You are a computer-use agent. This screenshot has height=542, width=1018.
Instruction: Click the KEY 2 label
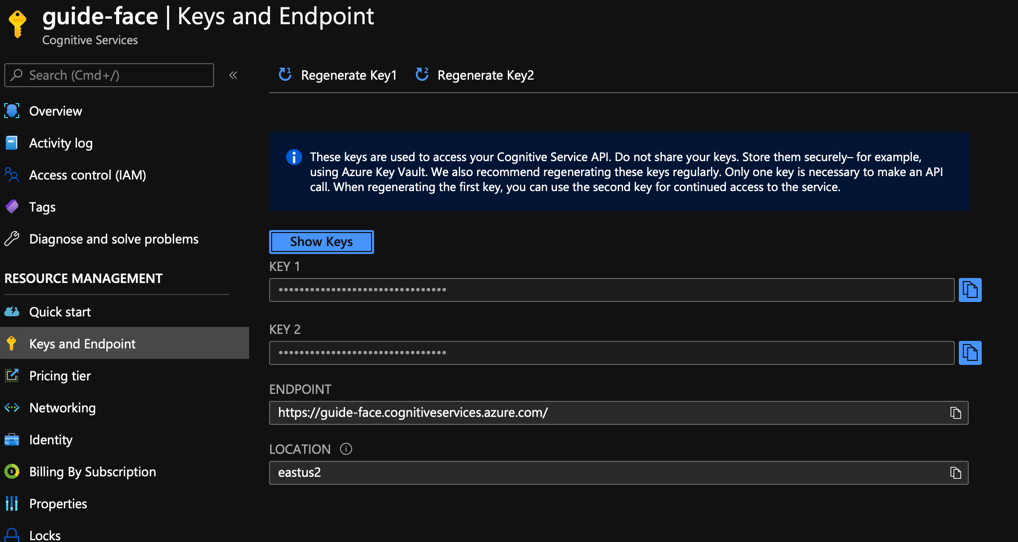(x=285, y=329)
